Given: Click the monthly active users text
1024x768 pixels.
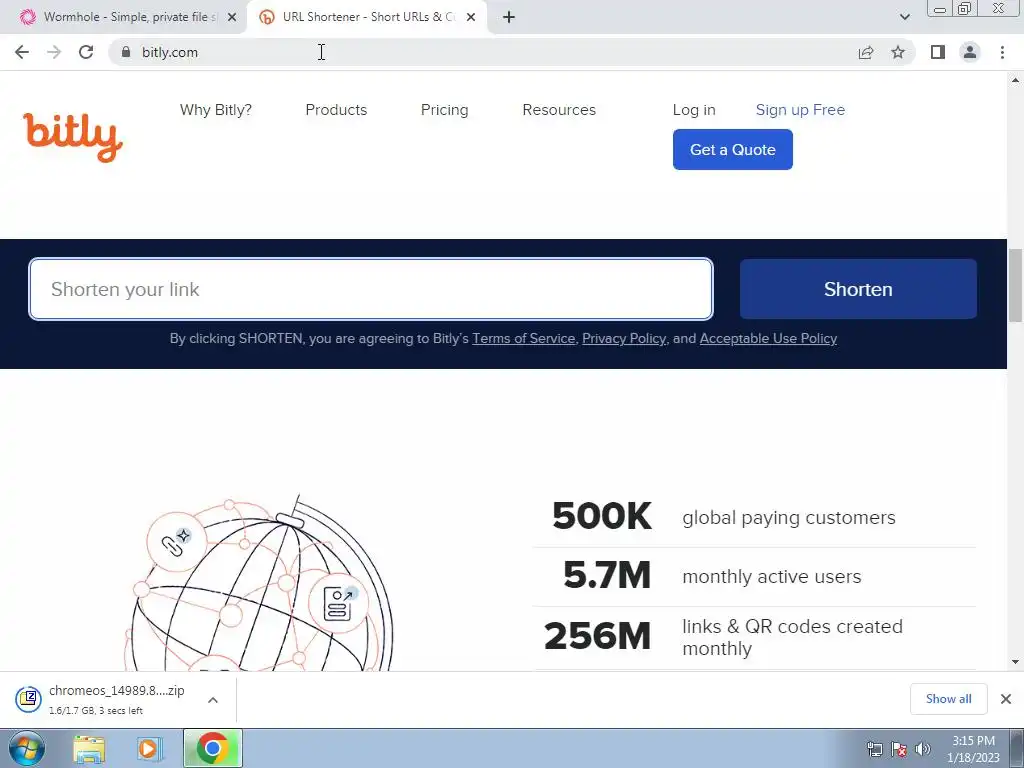Looking at the screenshot, I should (x=772, y=577).
